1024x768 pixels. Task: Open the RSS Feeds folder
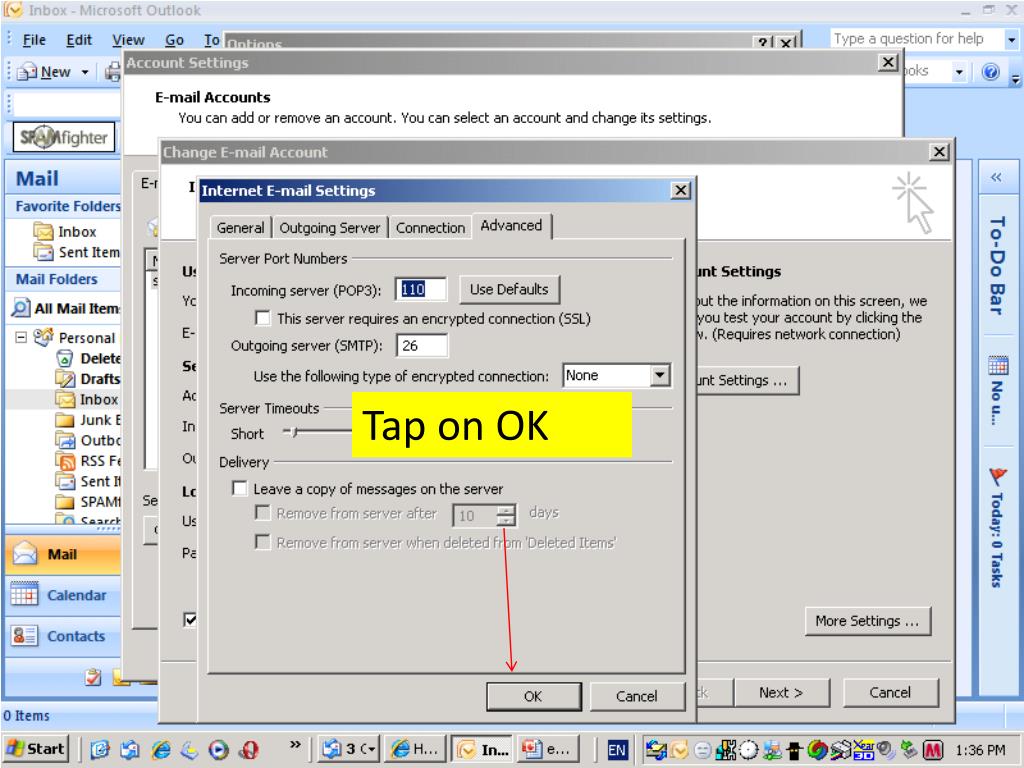(88, 461)
